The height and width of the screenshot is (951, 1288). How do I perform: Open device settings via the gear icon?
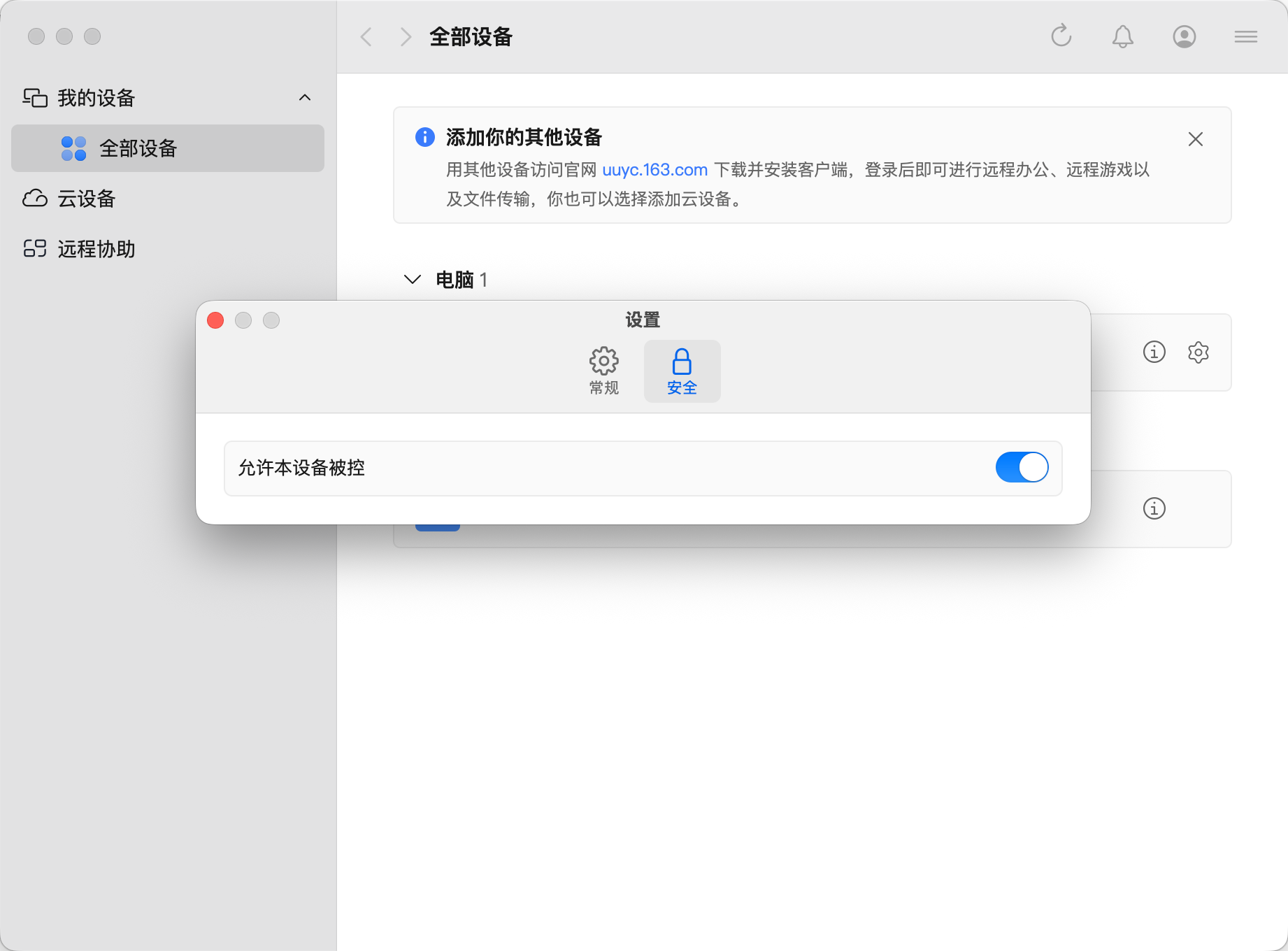click(x=1197, y=352)
